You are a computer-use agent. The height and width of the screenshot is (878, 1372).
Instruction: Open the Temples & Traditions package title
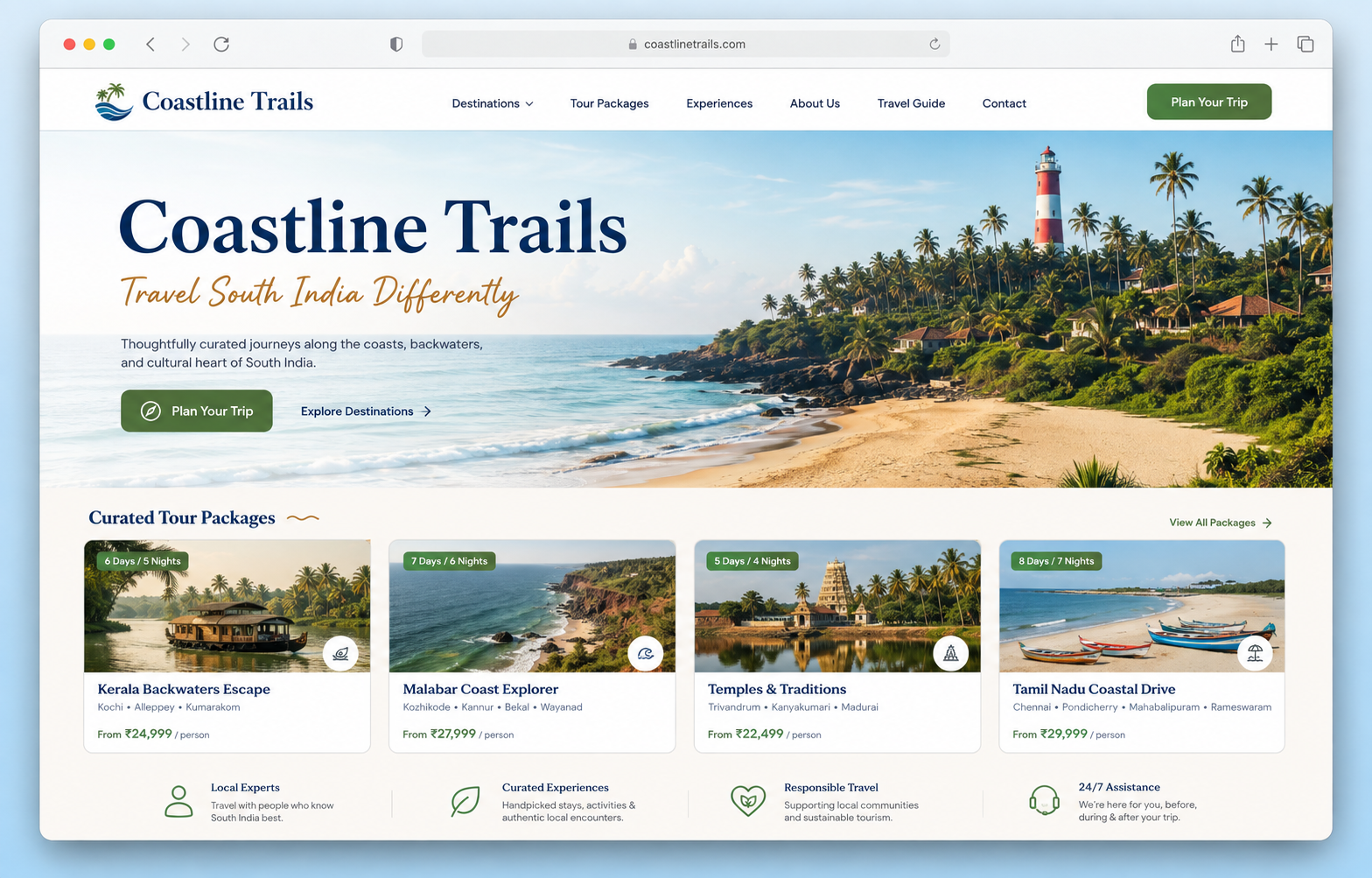click(777, 690)
